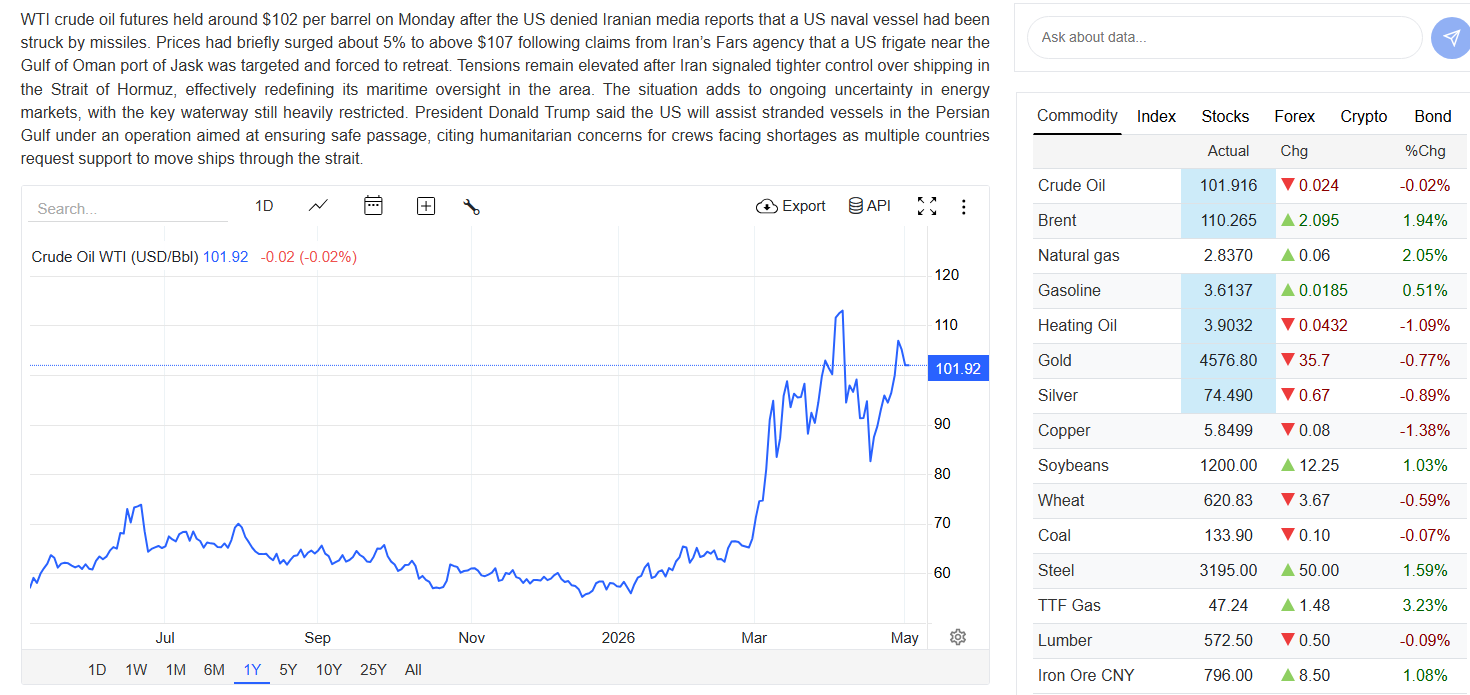Select the All time range
This screenshot has width=1470, height=695.
pos(413,670)
